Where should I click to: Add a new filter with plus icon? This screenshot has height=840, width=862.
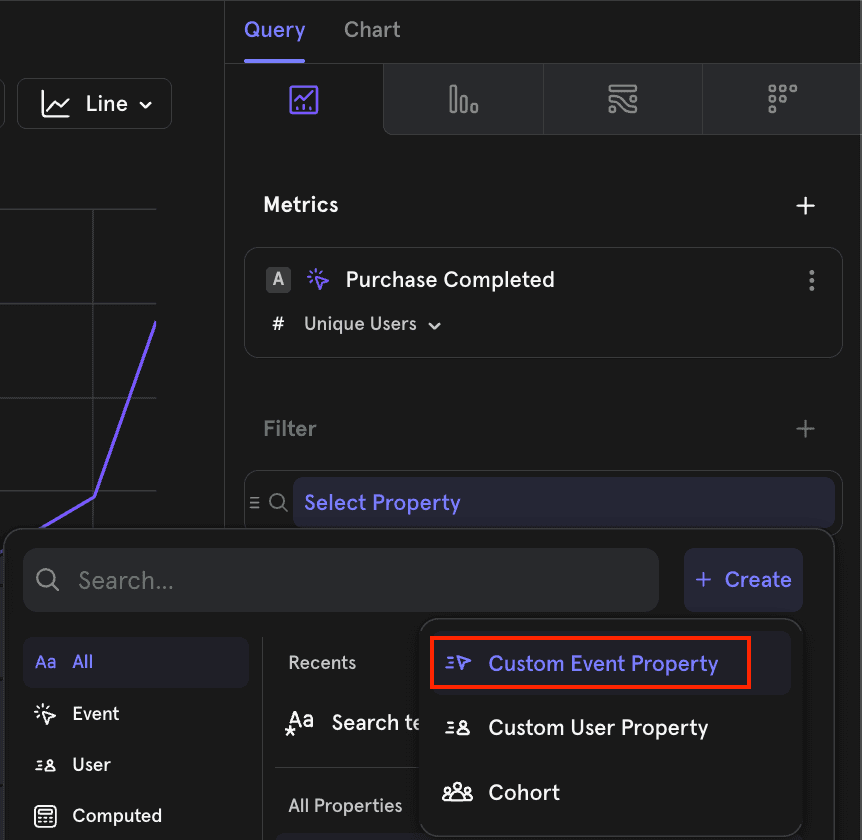pyautogui.click(x=805, y=429)
